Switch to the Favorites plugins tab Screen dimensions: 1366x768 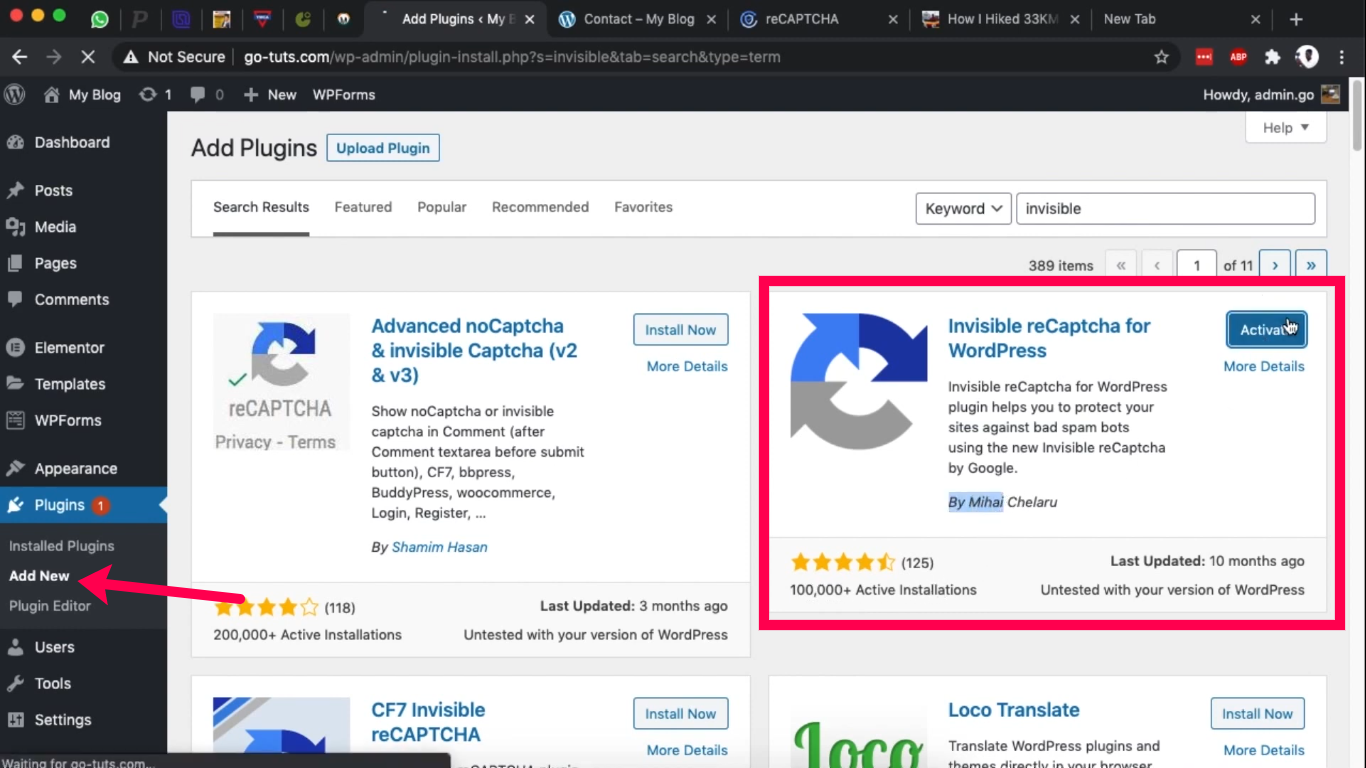click(x=643, y=207)
